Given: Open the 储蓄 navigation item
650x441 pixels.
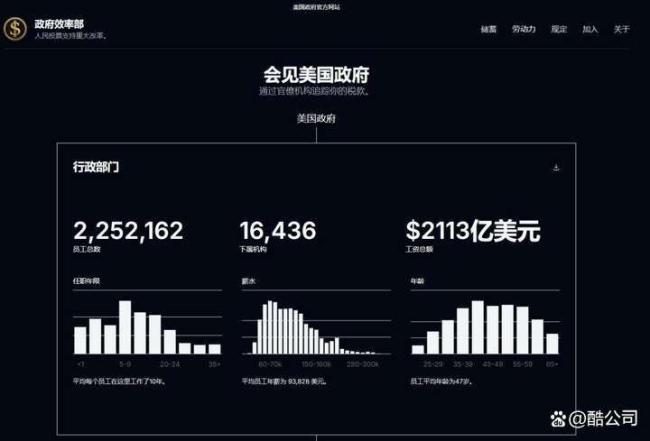Looking at the screenshot, I should click(488, 29).
